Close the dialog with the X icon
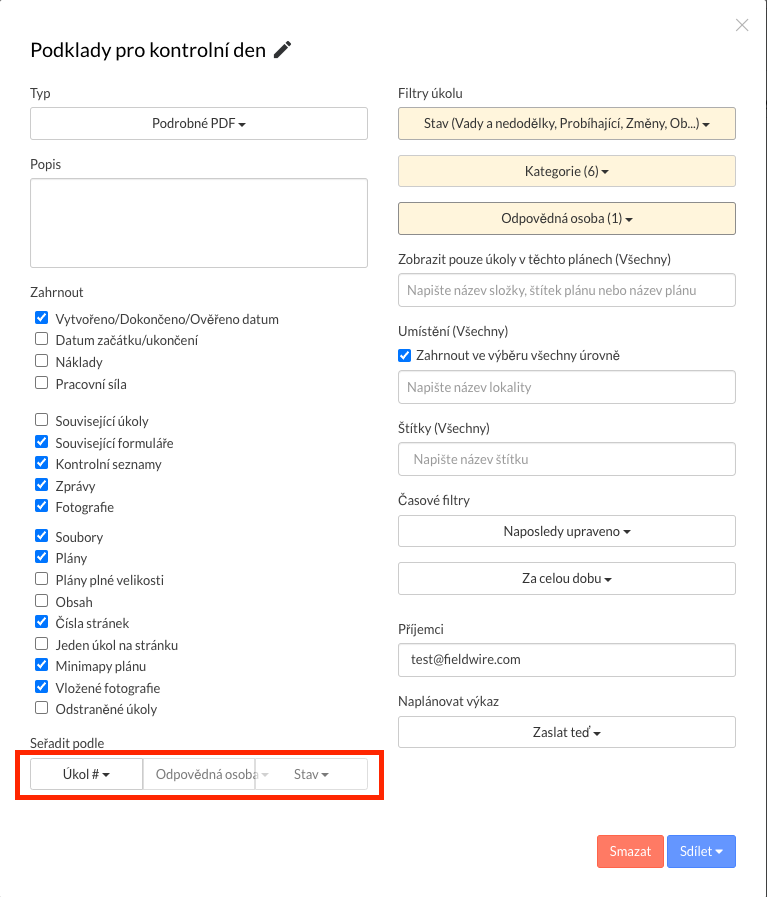Image resolution: width=767 pixels, height=897 pixels. [x=742, y=25]
